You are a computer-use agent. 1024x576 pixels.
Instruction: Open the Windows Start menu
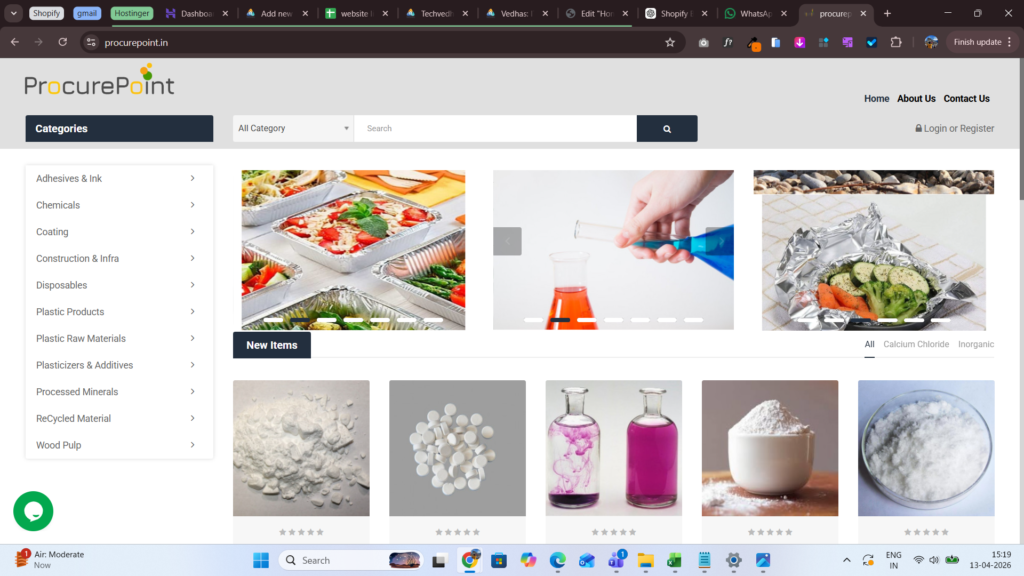[x=260, y=560]
